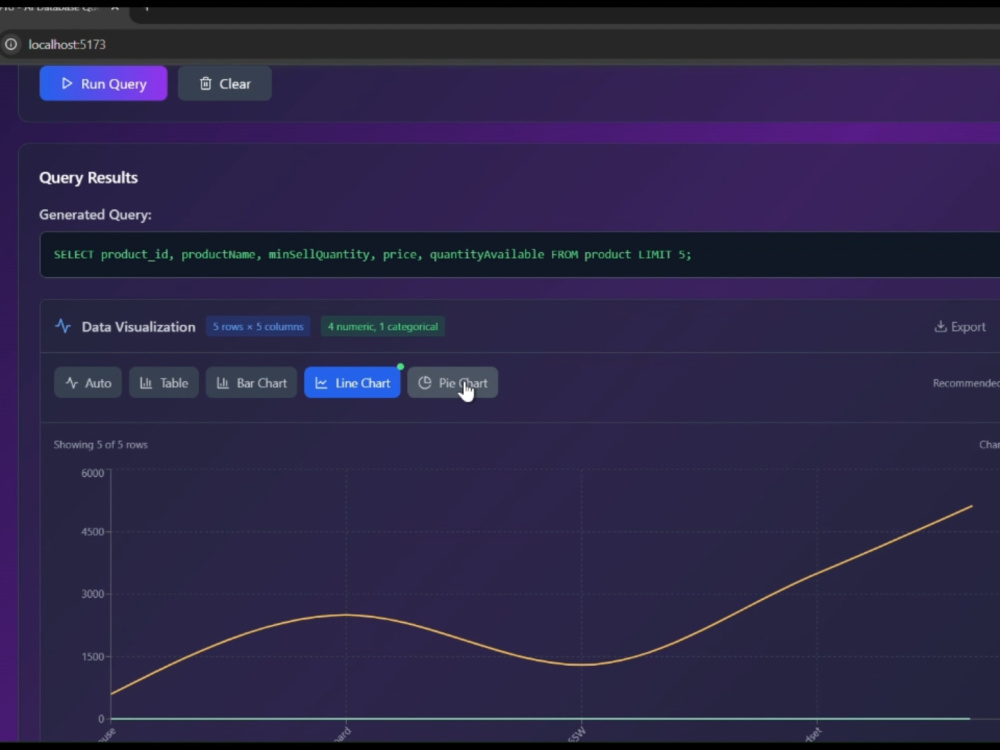Click the Data Visualization pulse icon
The image size is (1000, 750).
[x=62, y=326]
